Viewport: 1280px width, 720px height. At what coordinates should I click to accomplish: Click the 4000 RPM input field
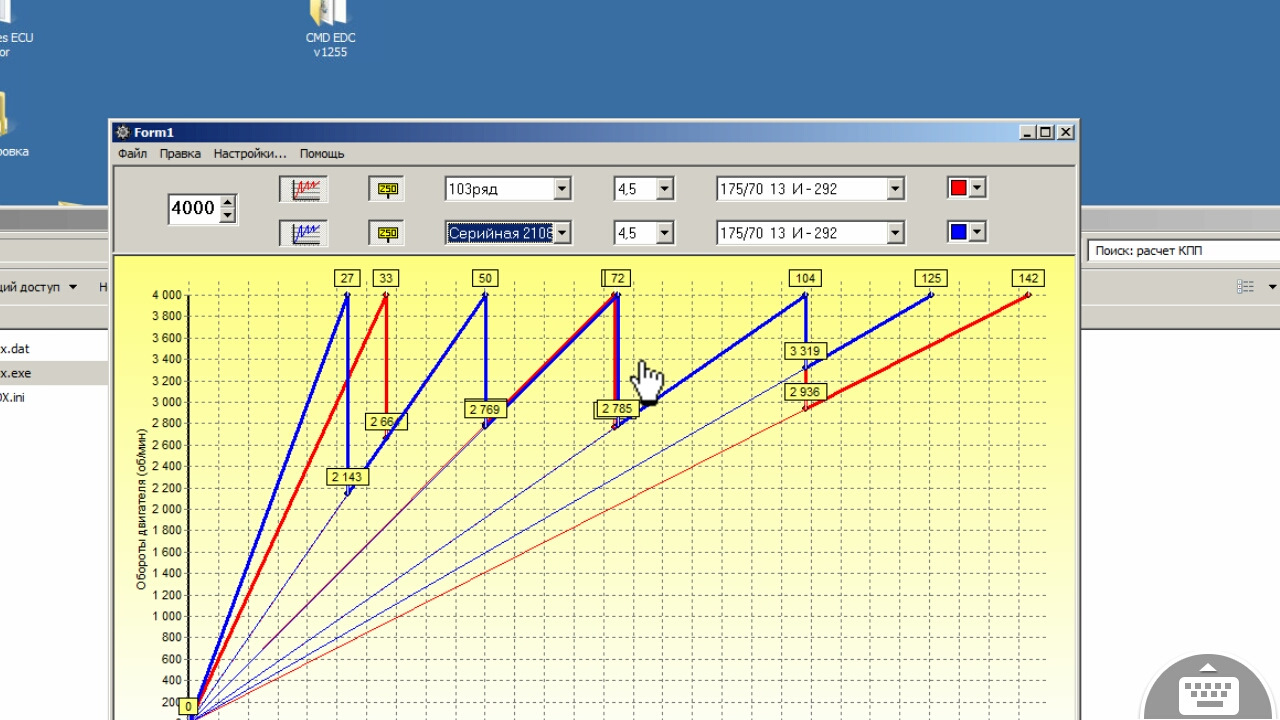click(193, 208)
